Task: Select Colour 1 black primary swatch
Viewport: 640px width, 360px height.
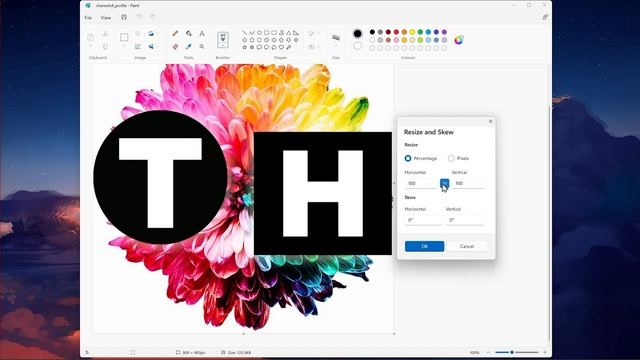Action: pyautogui.click(x=358, y=33)
